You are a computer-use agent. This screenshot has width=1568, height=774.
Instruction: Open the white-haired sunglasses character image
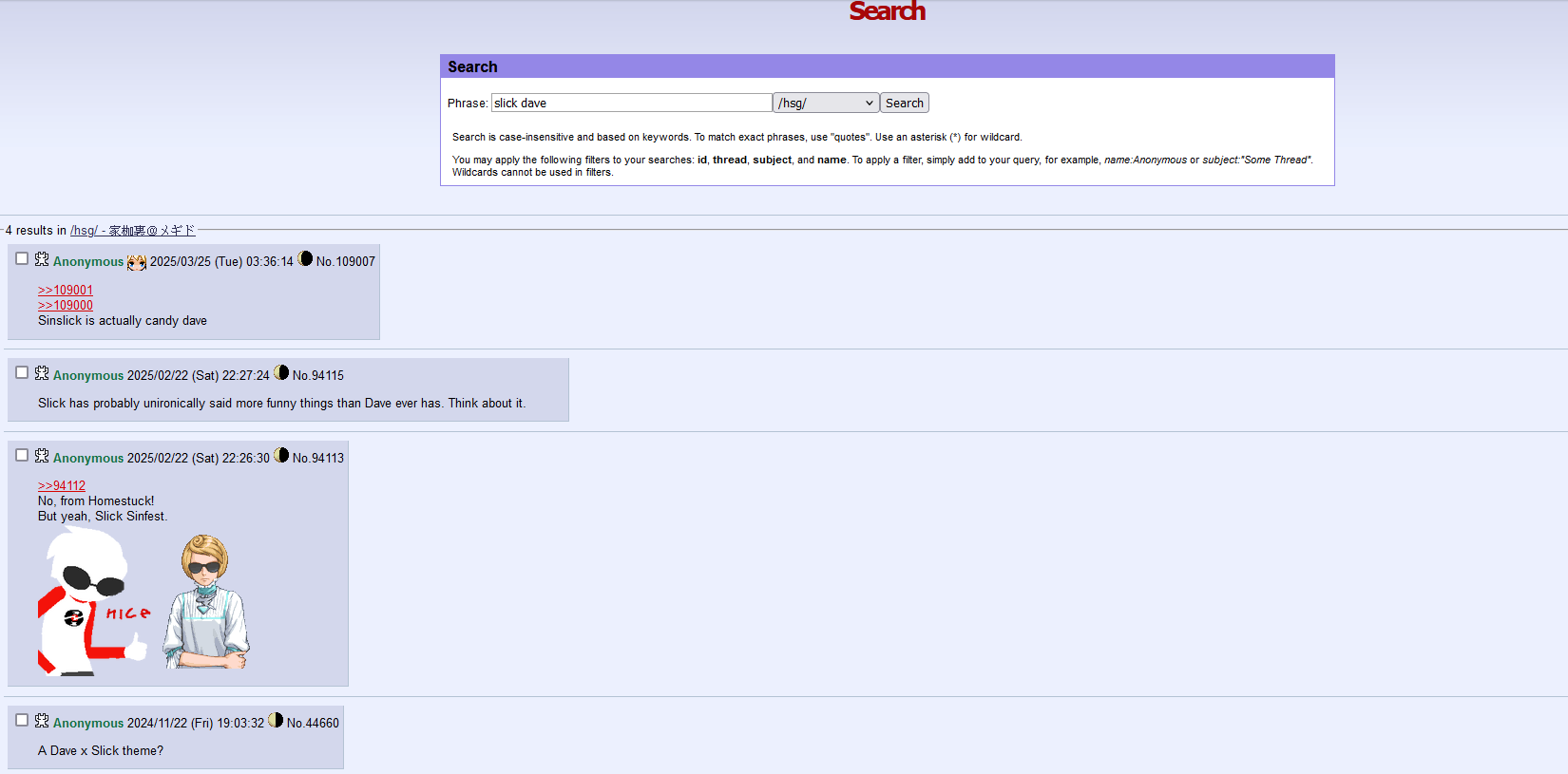click(93, 602)
